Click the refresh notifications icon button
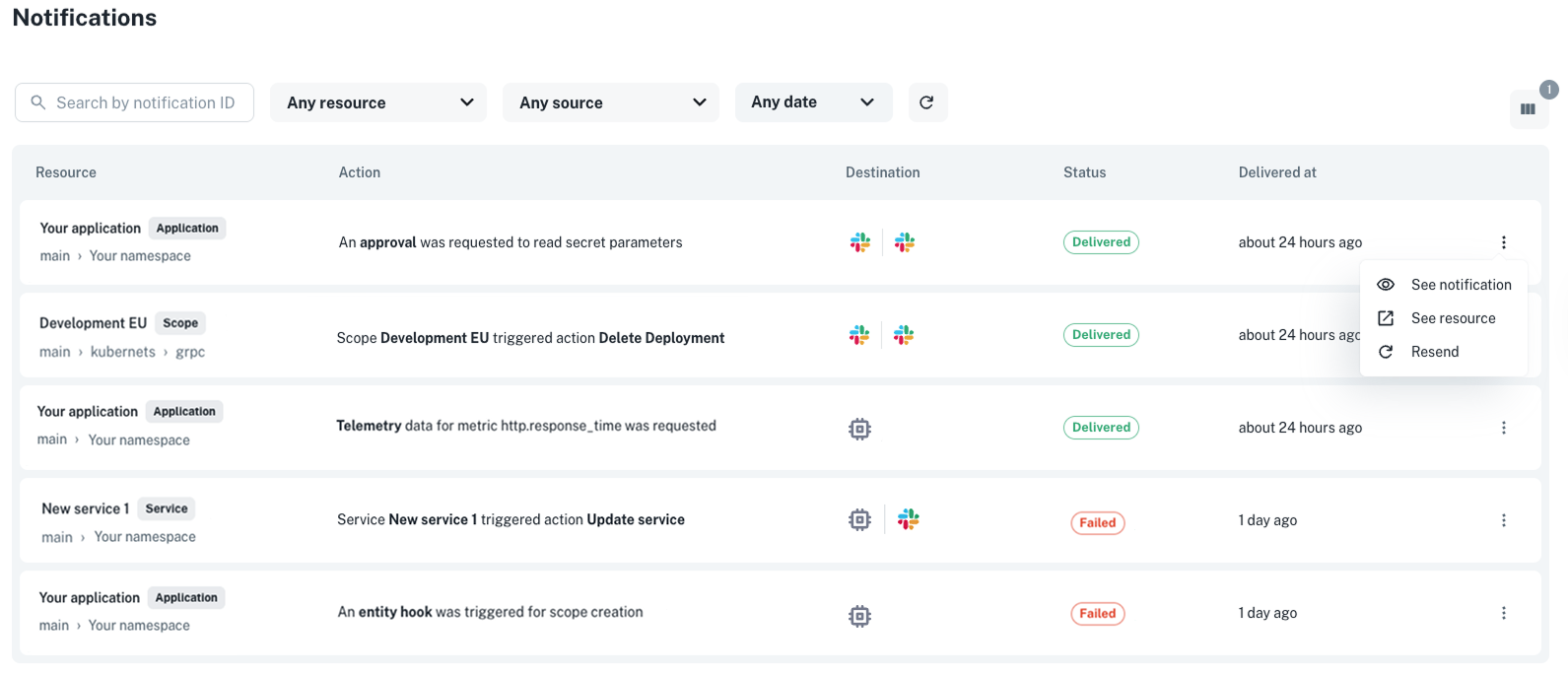Image resolution: width=1568 pixels, height=675 pixels. (x=926, y=102)
